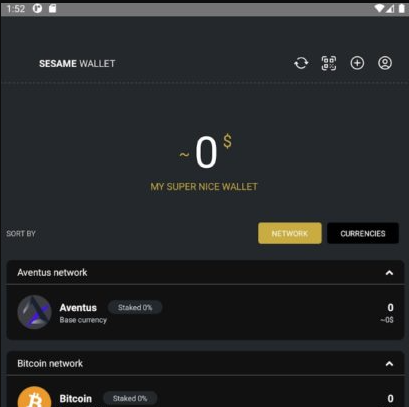Viewport: 409px width, 407px height.
Task: Tap the Wi-Fi status bar icon
Action: click(379, 8)
